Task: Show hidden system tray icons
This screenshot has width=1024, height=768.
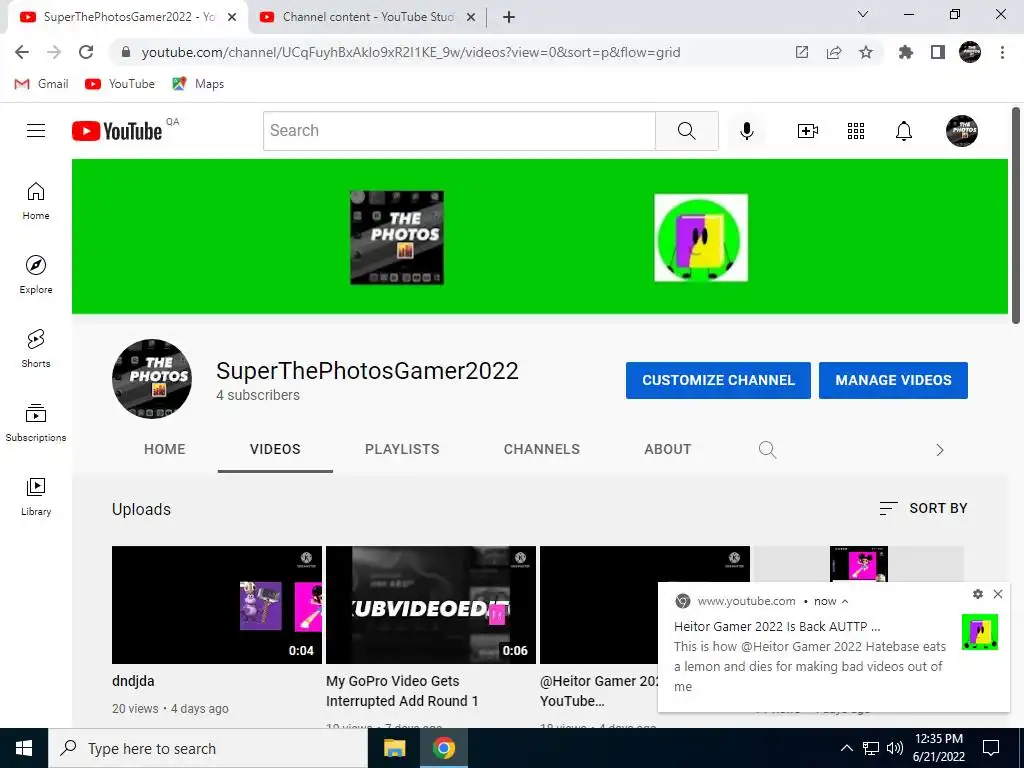Action: [846, 748]
